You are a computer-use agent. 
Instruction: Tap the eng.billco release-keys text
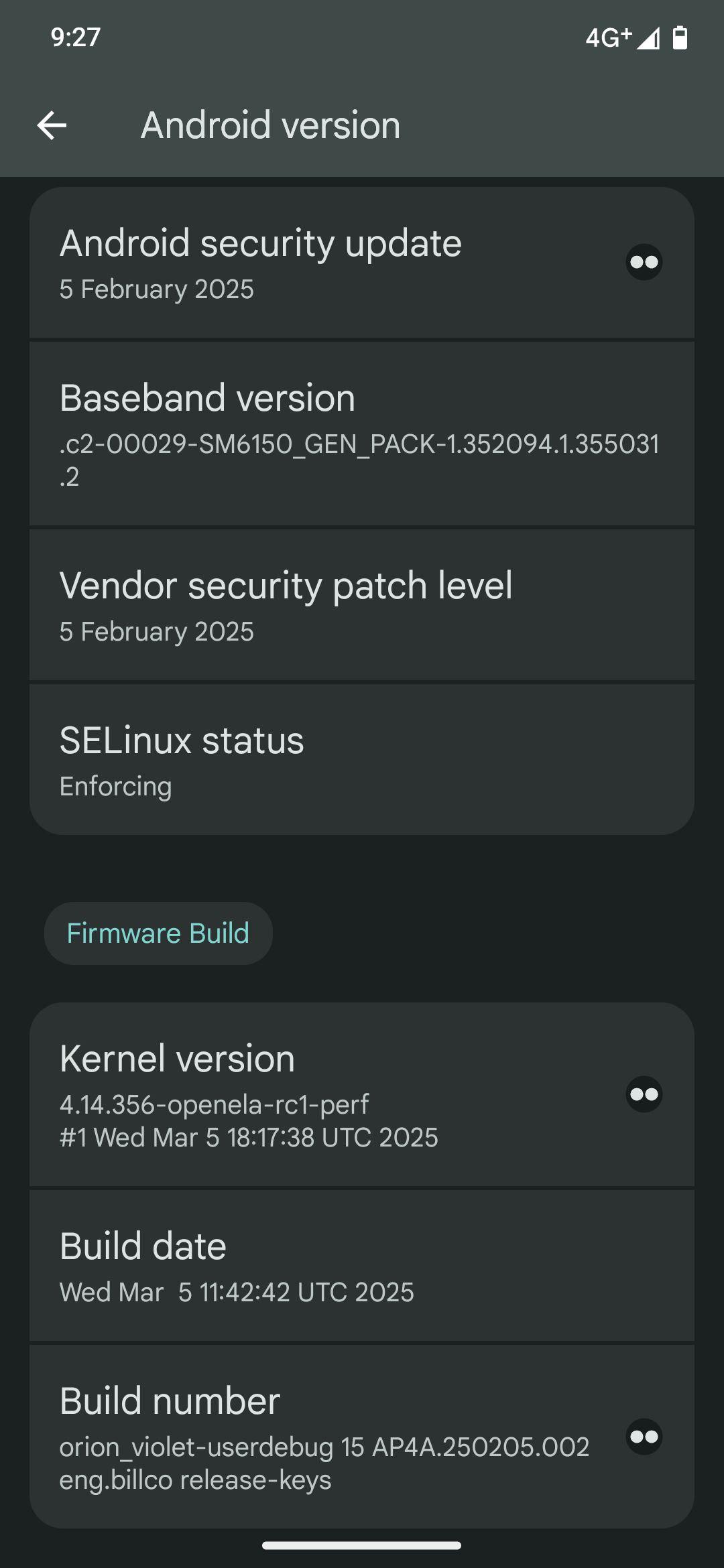point(195,1480)
